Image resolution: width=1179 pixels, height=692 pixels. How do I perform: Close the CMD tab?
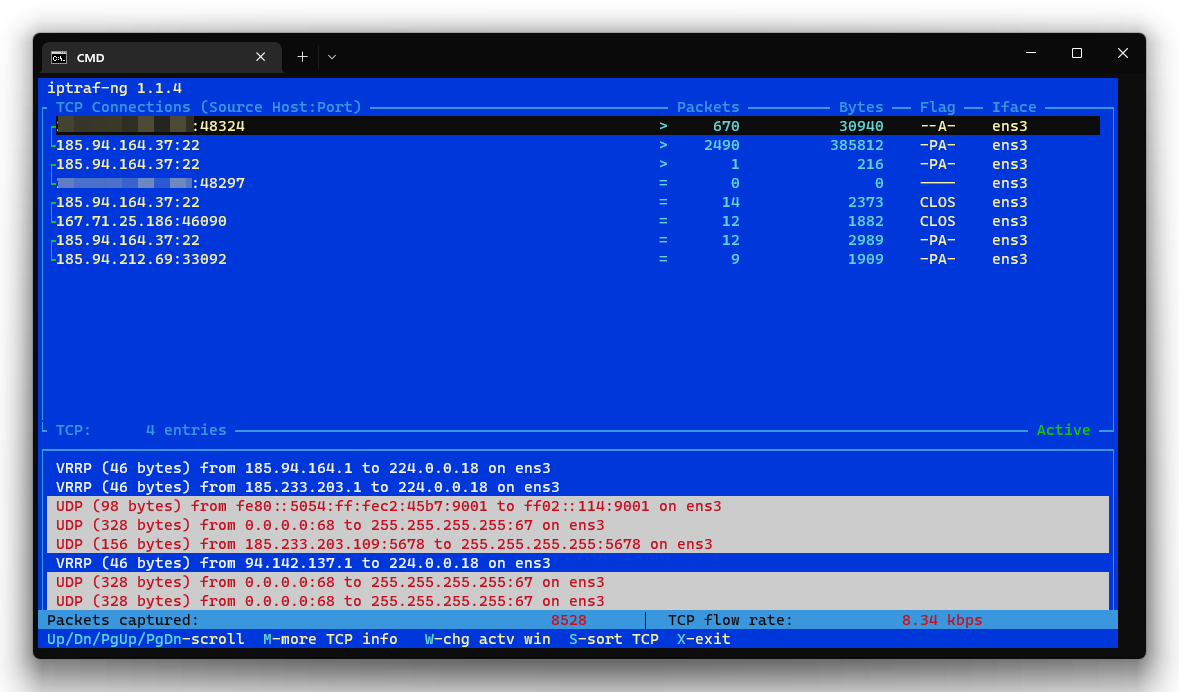pos(261,57)
